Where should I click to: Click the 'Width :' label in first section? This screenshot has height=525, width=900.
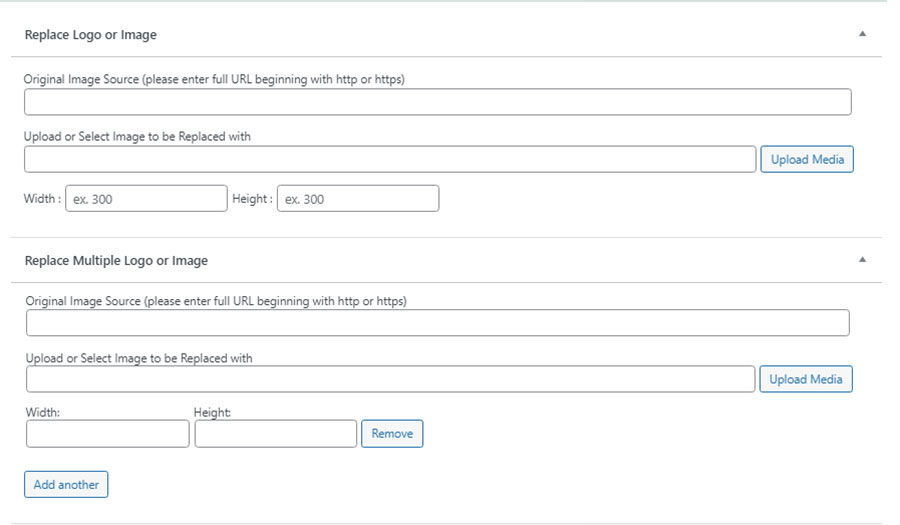(42, 199)
